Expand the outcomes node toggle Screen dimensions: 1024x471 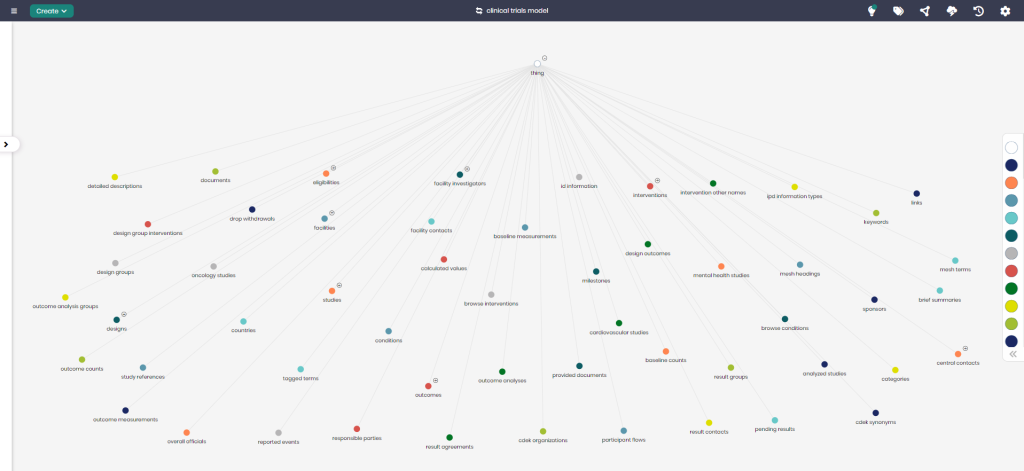click(x=435, y=380)
